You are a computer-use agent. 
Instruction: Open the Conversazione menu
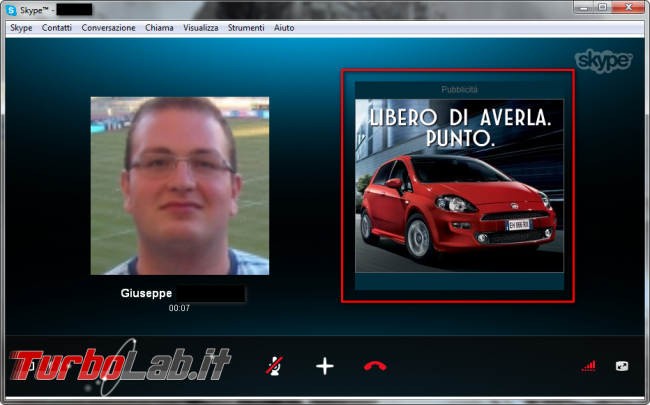point(108,28)
